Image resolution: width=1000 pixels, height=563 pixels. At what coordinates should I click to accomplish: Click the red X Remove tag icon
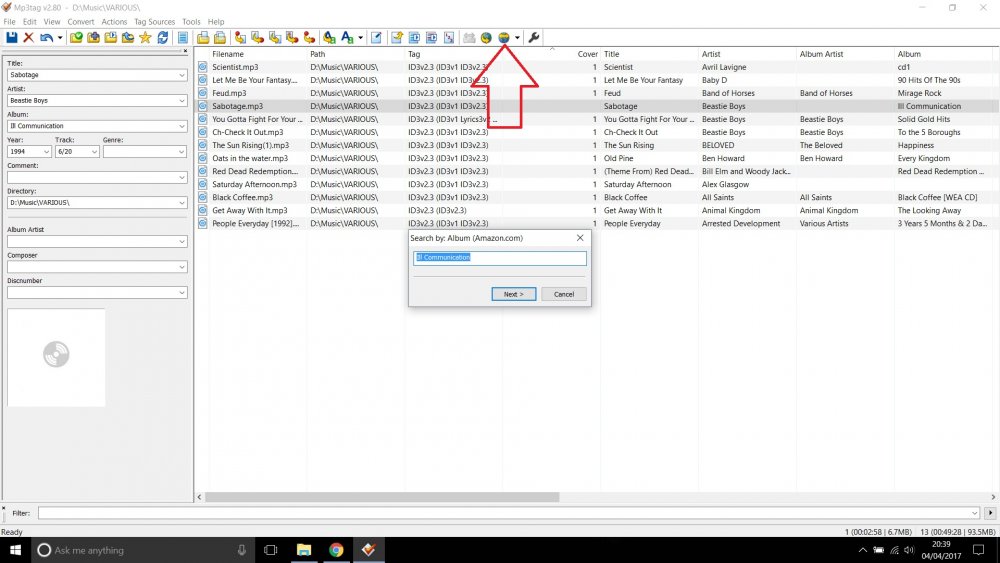pyautogui.click(x=29, y=38)
